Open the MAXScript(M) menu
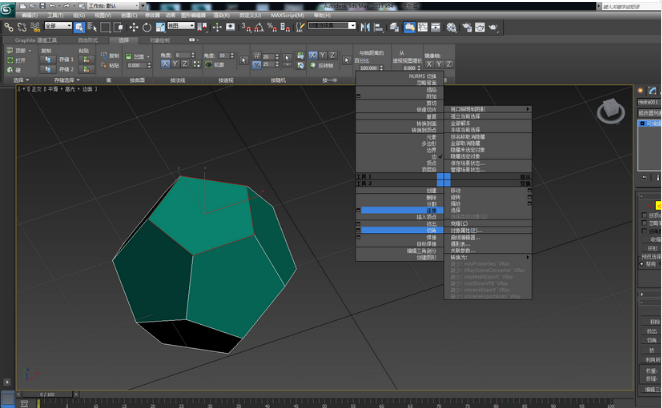This screenshot has height=408, width=662. pos(288,15)
